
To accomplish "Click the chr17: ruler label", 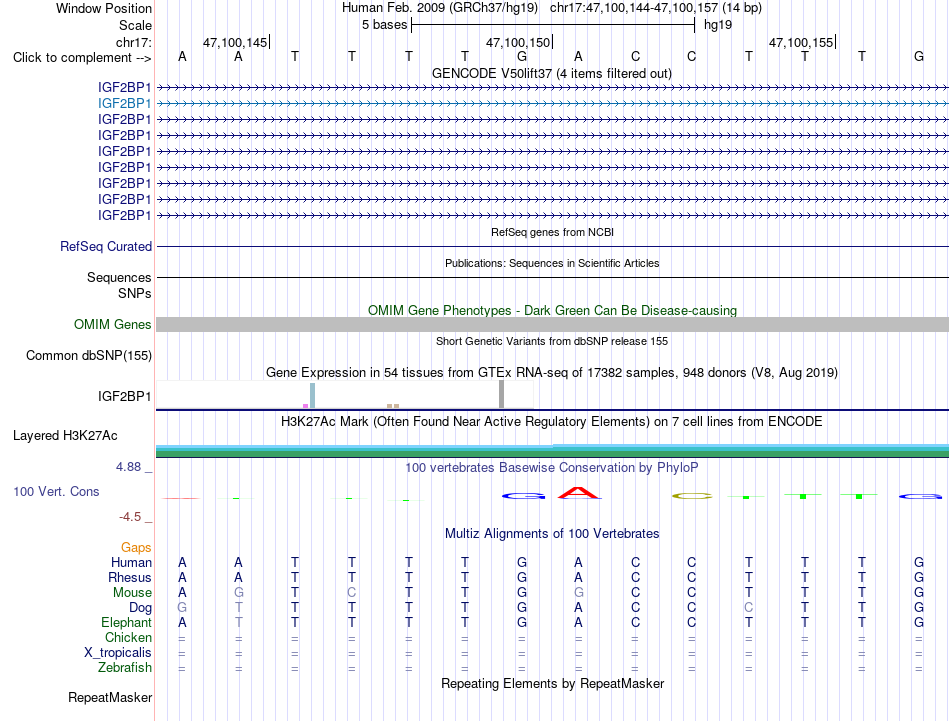I will click(133, 42).
